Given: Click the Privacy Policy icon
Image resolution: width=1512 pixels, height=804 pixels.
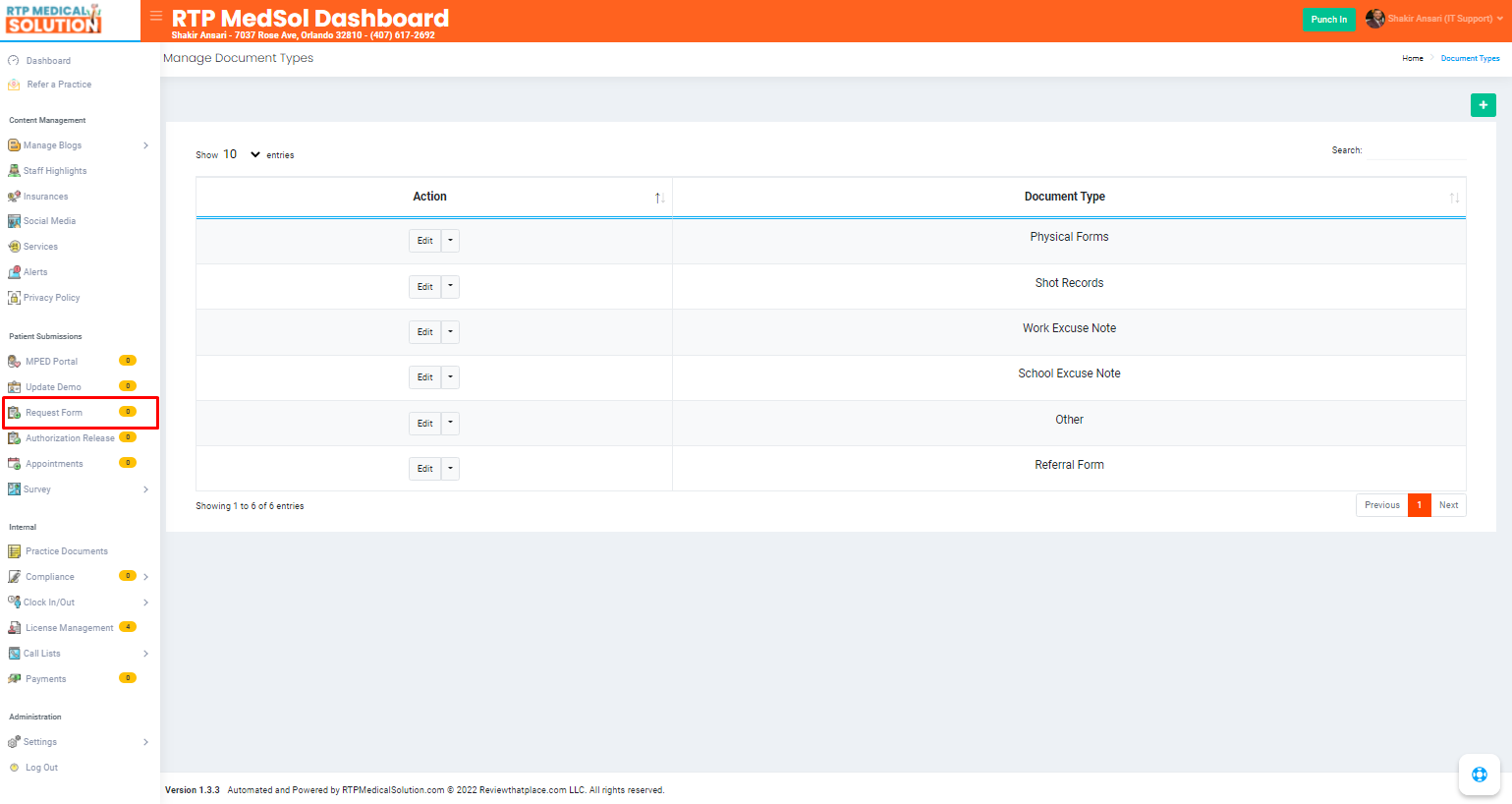Looking at the screenshot, I should 14,298.
